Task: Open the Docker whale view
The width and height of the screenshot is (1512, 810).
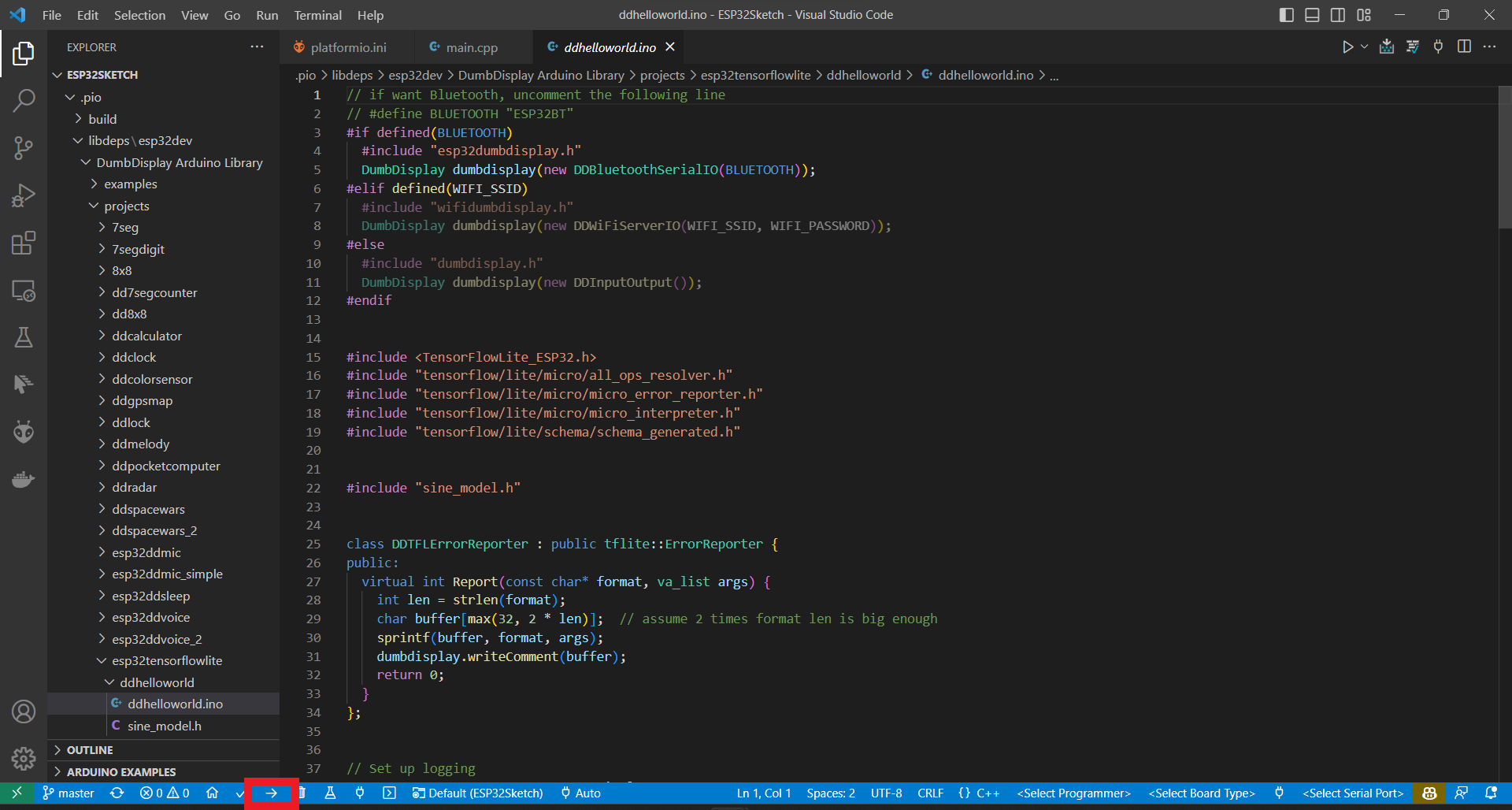Action: pos(24,479)
